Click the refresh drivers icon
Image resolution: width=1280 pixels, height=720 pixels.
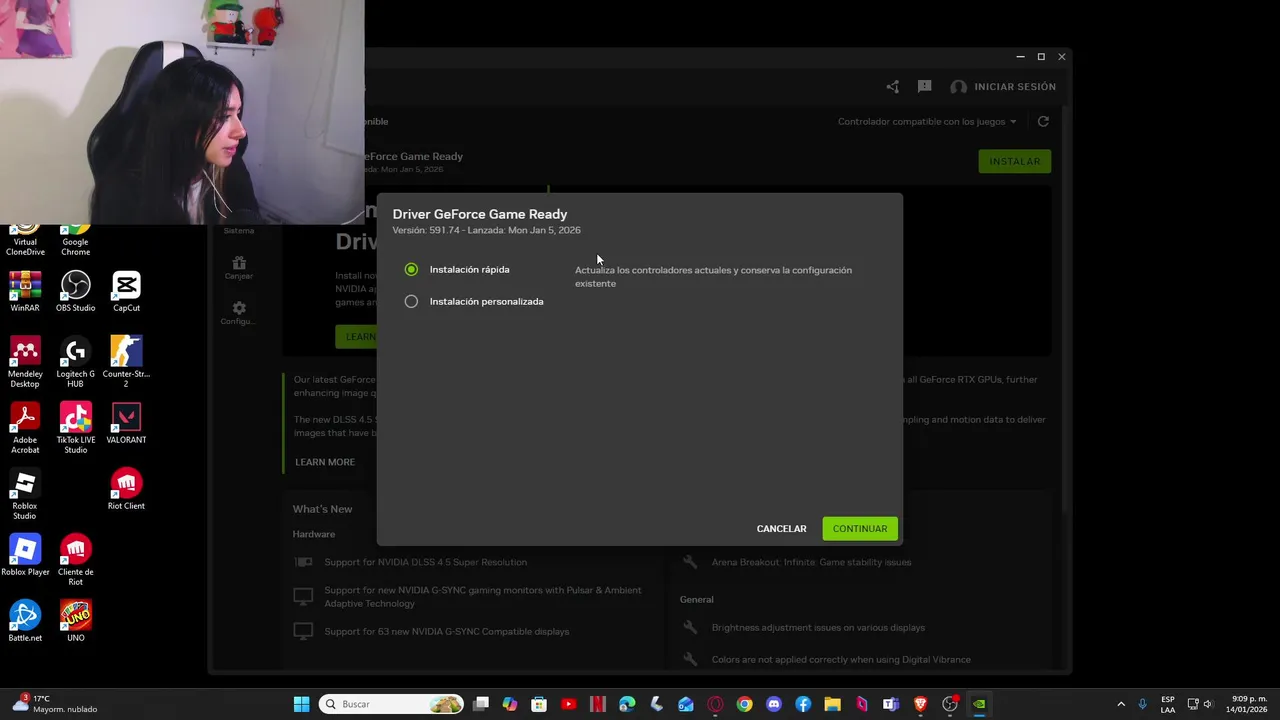[x=1043, y=121]
